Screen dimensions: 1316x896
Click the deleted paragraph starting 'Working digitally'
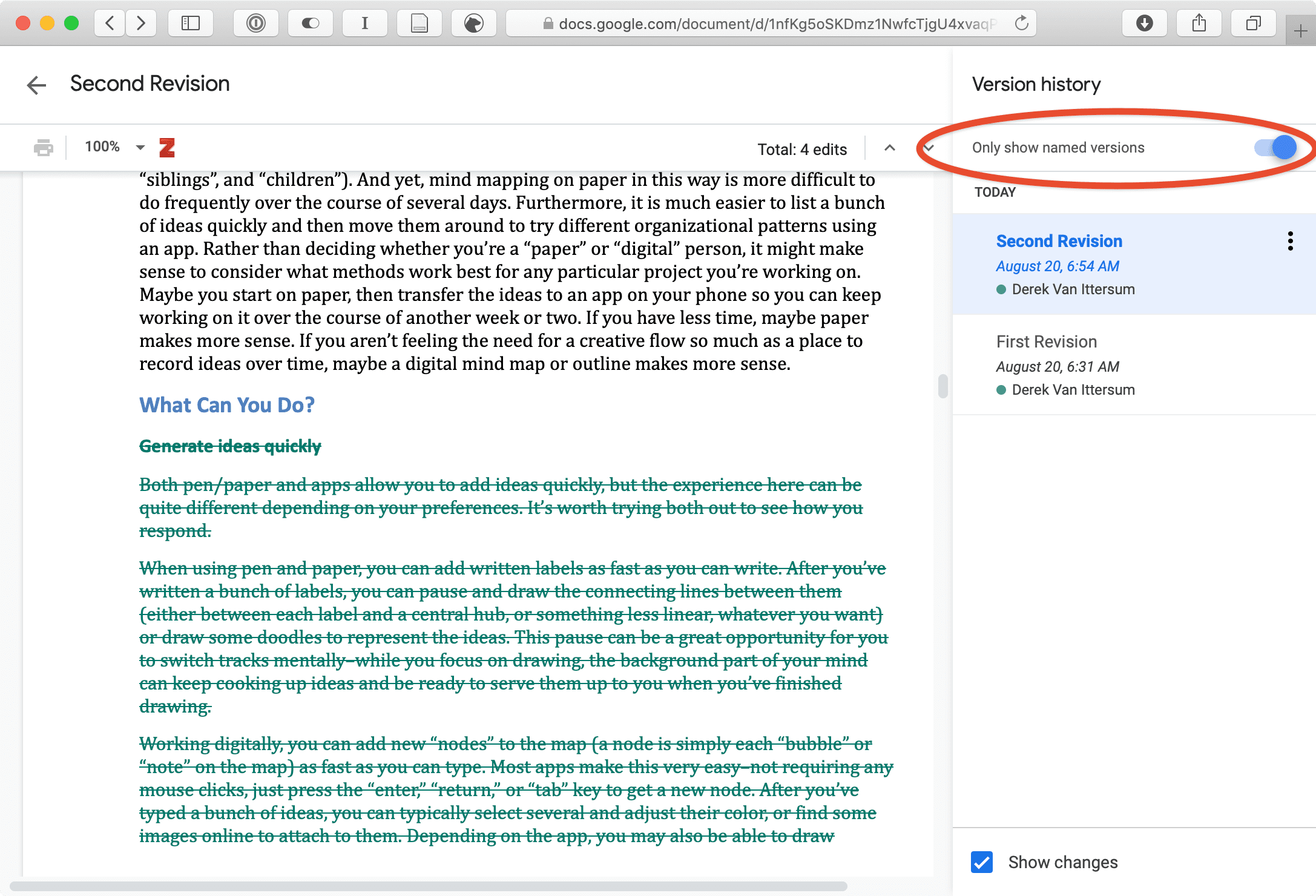click(x=516, y=789)
